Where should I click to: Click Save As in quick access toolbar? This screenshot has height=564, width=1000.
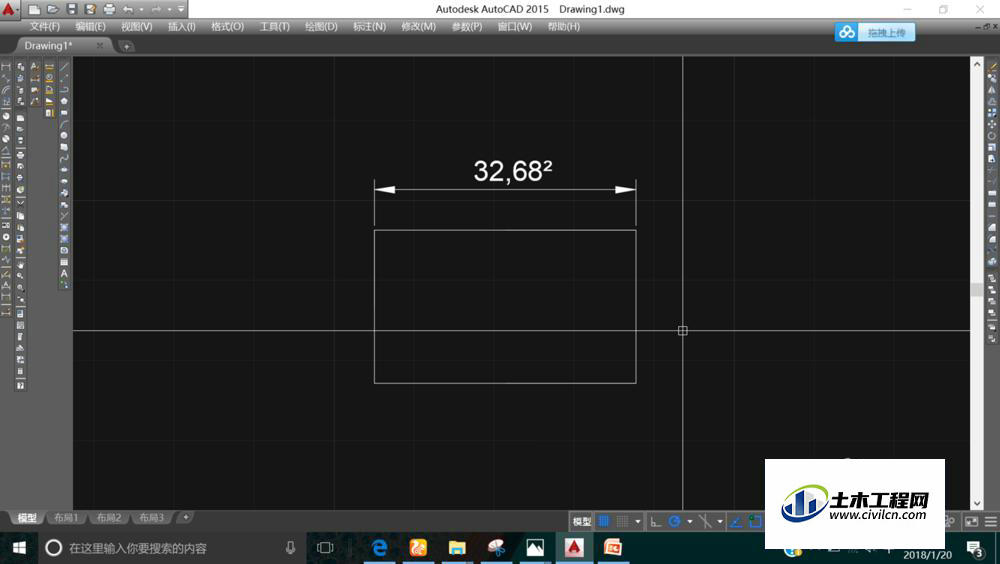point(90,10)
